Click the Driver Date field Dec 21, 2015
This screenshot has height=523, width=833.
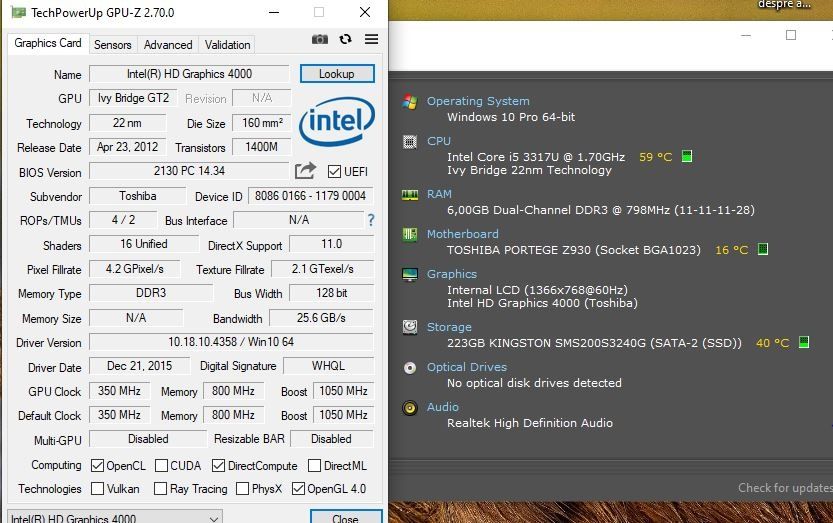coord(139,366)
